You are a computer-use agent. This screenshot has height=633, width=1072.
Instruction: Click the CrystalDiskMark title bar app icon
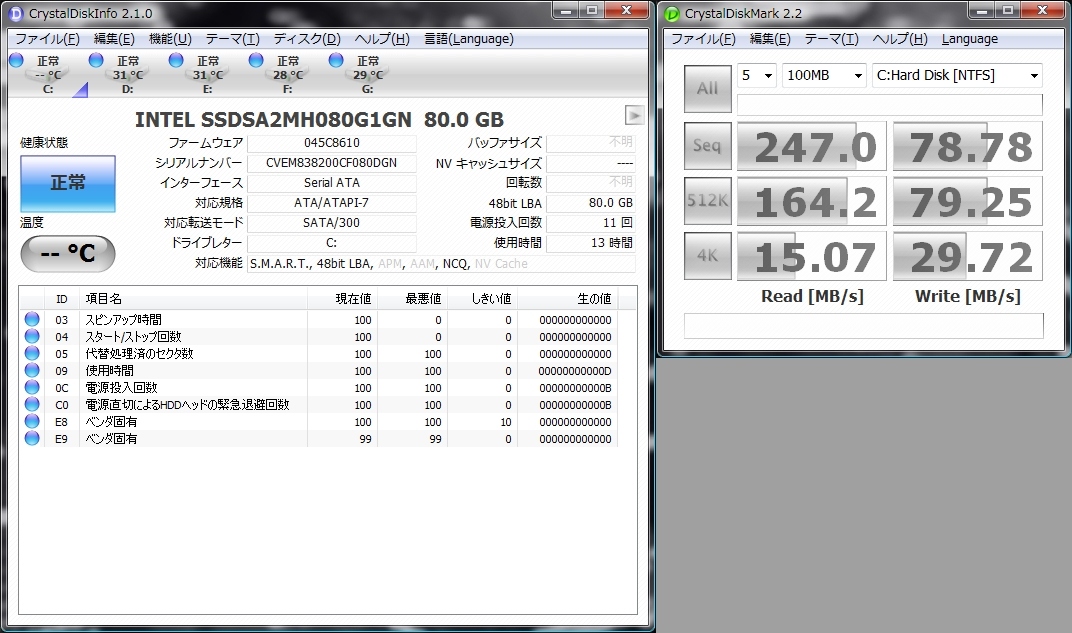(x=672, y=13)
